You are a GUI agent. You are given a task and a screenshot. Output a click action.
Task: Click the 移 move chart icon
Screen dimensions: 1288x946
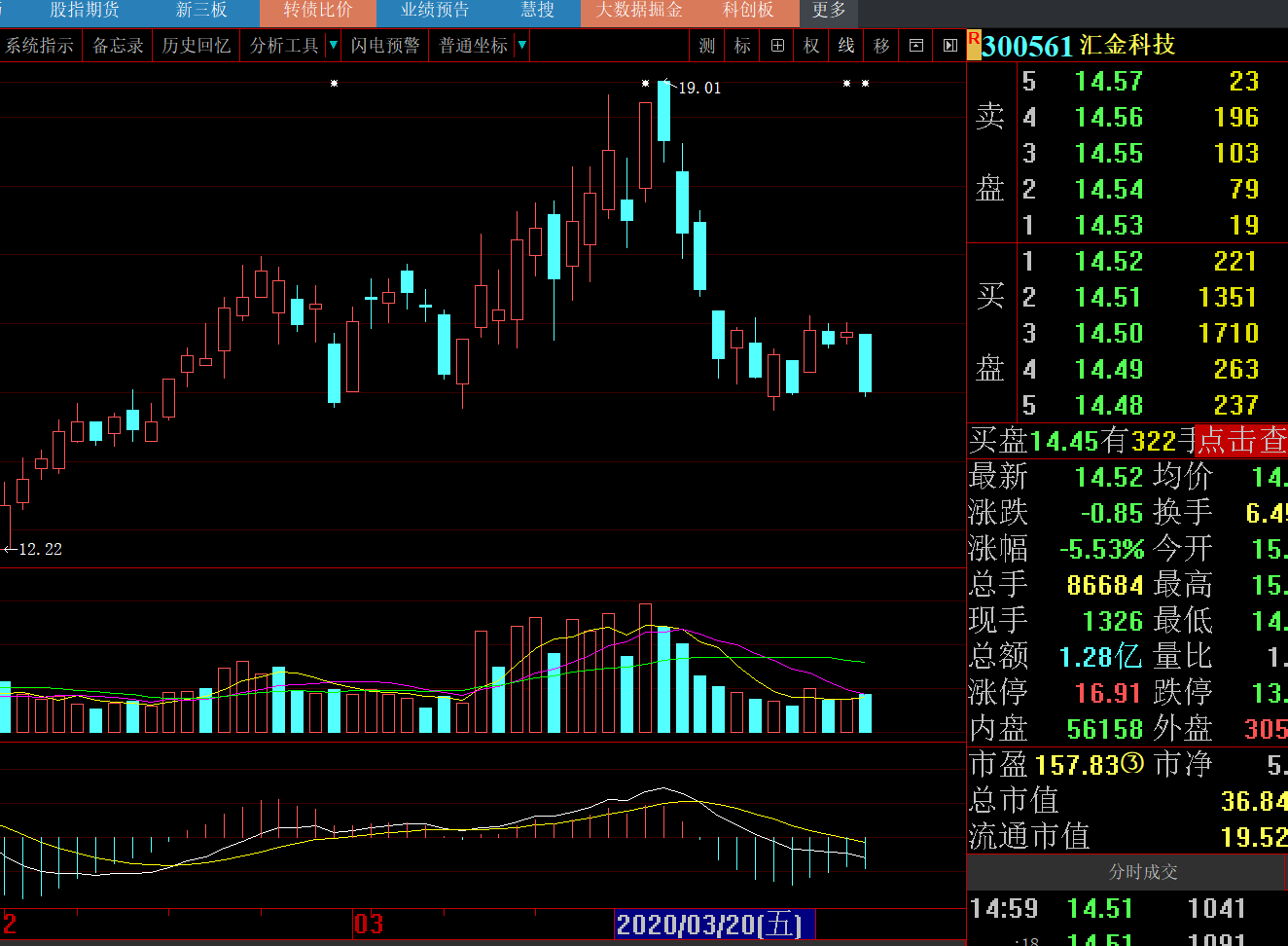click(881, 46)
